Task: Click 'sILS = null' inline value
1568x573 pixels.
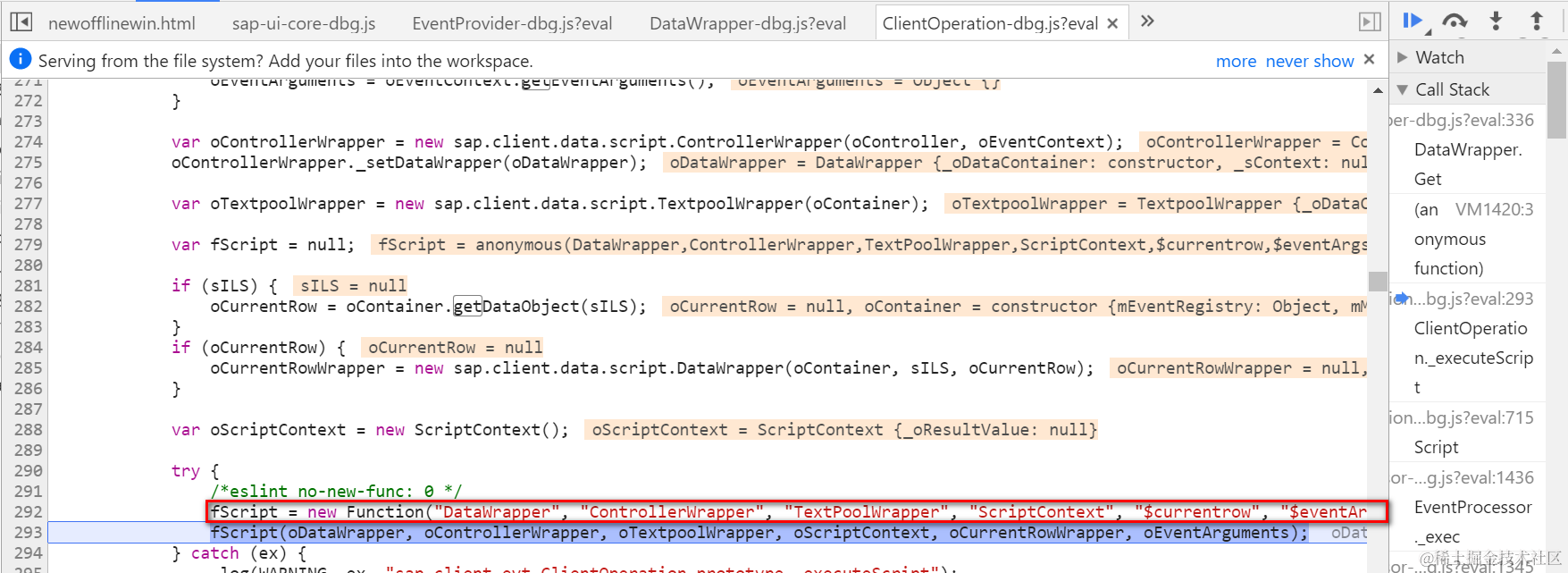Action: click(353, 285)
